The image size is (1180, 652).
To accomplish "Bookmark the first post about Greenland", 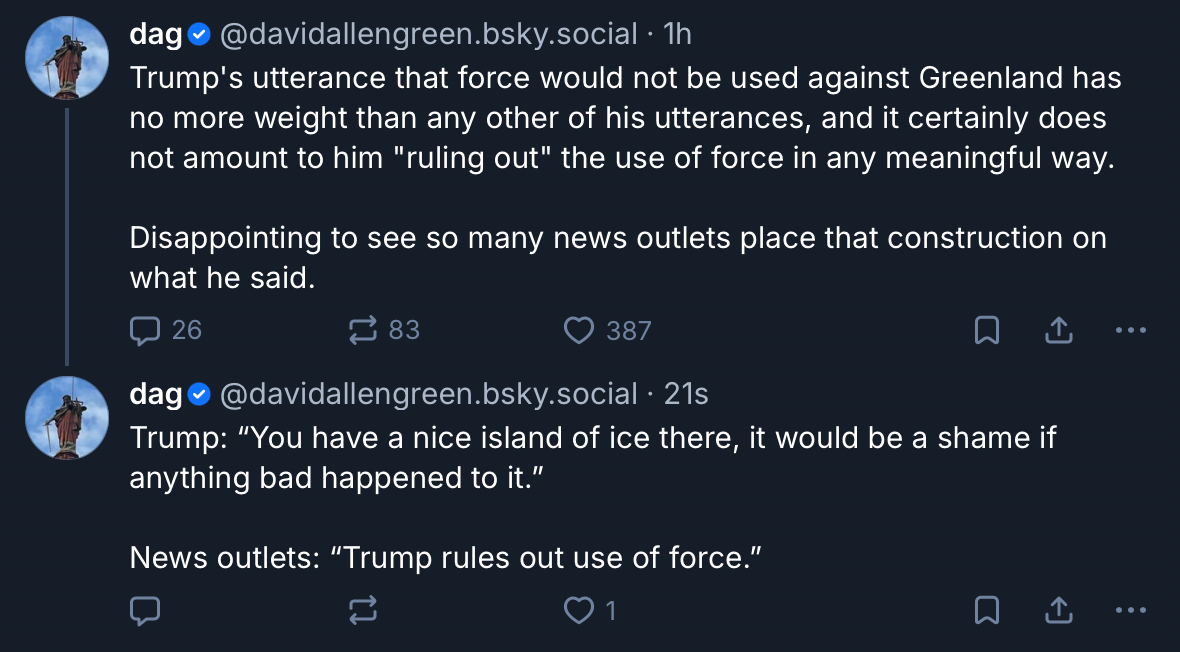I will pyautogui.click(x=987, y=330).
